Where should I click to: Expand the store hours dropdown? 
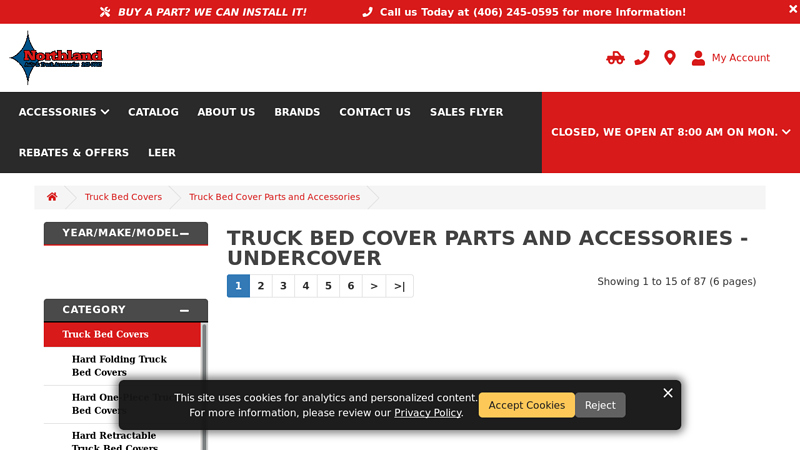(670, 132)
